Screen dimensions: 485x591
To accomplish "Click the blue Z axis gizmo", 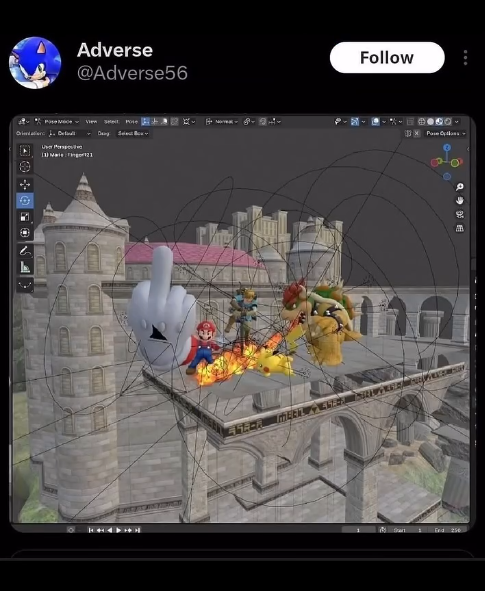I will coord(447,147).
